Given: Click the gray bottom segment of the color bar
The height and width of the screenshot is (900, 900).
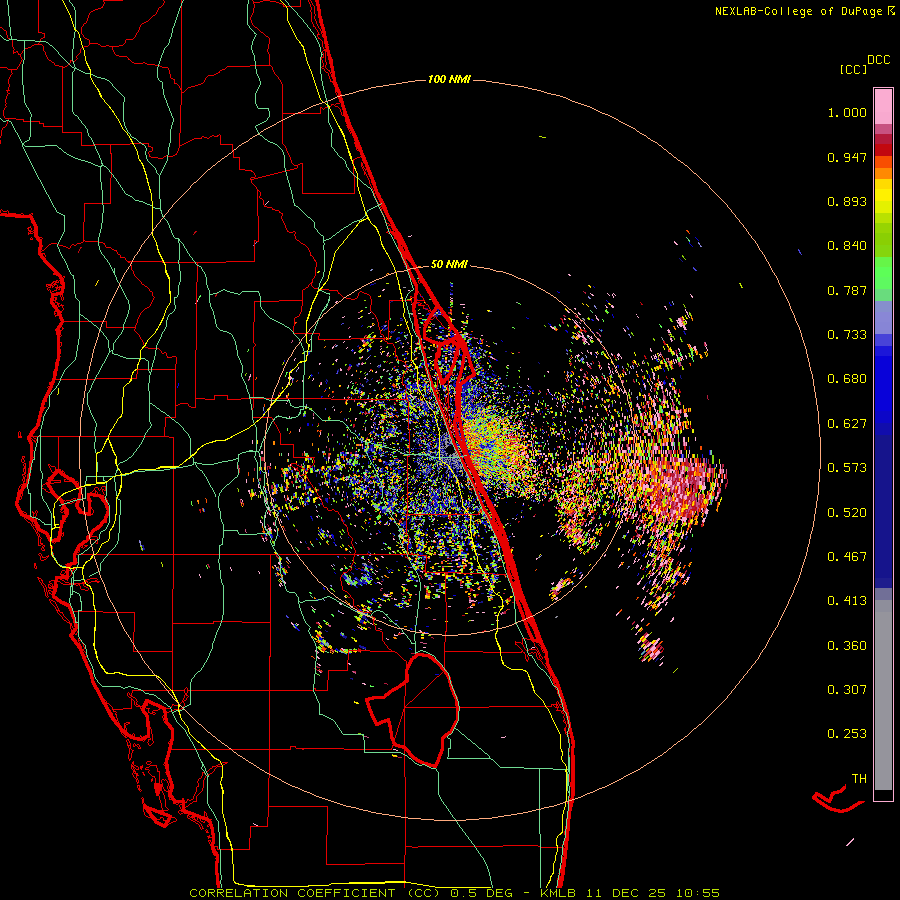Looking at the screenshot, I should coord(883,695).
